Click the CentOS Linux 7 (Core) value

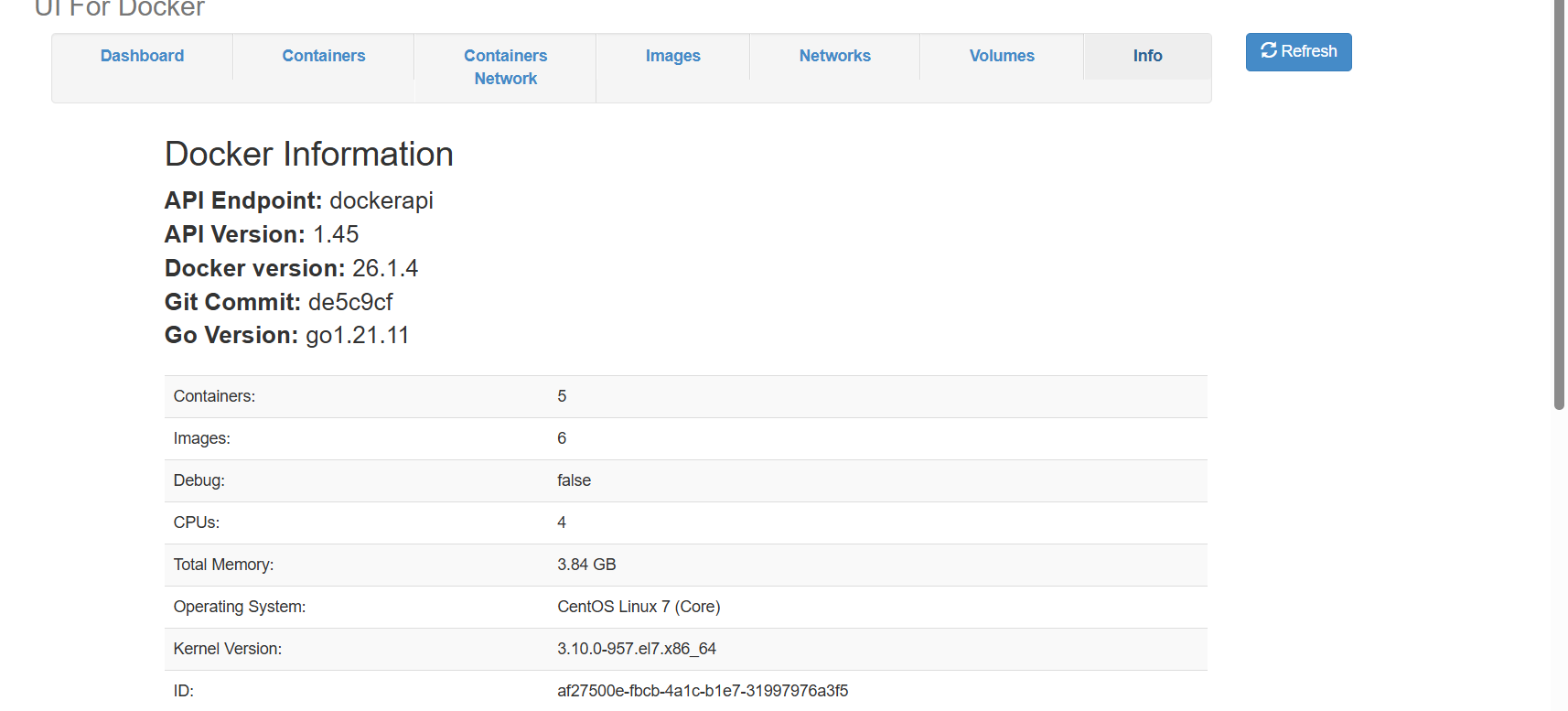coord(639,607)
